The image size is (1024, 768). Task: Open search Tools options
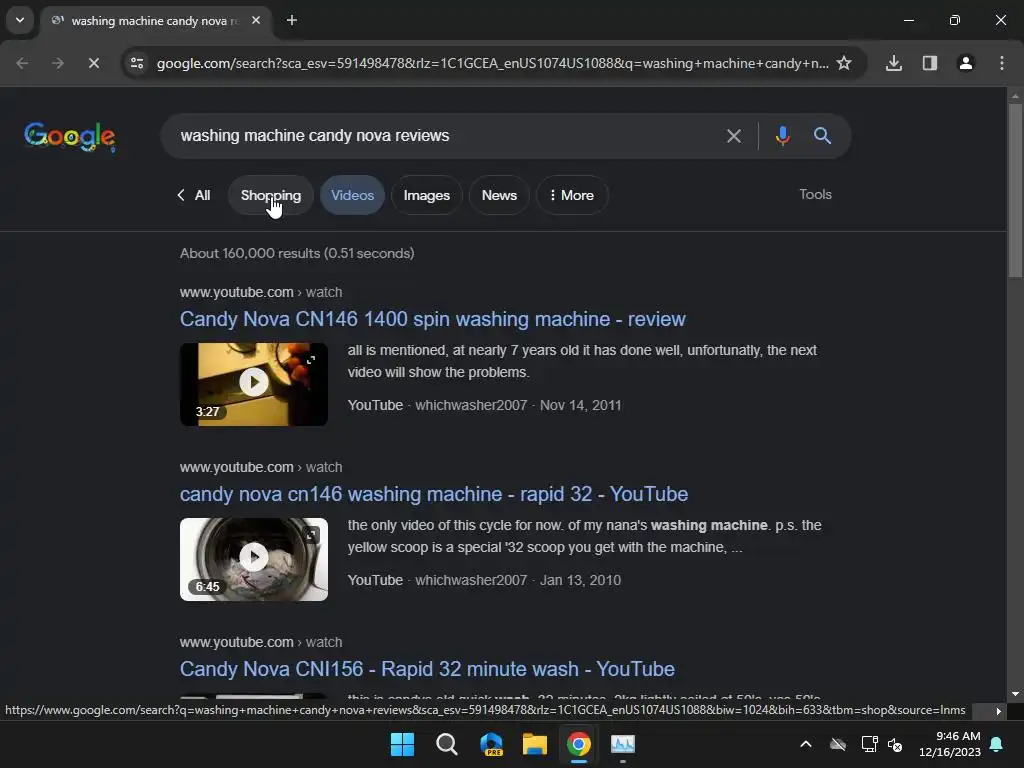(x=815, y=195)
